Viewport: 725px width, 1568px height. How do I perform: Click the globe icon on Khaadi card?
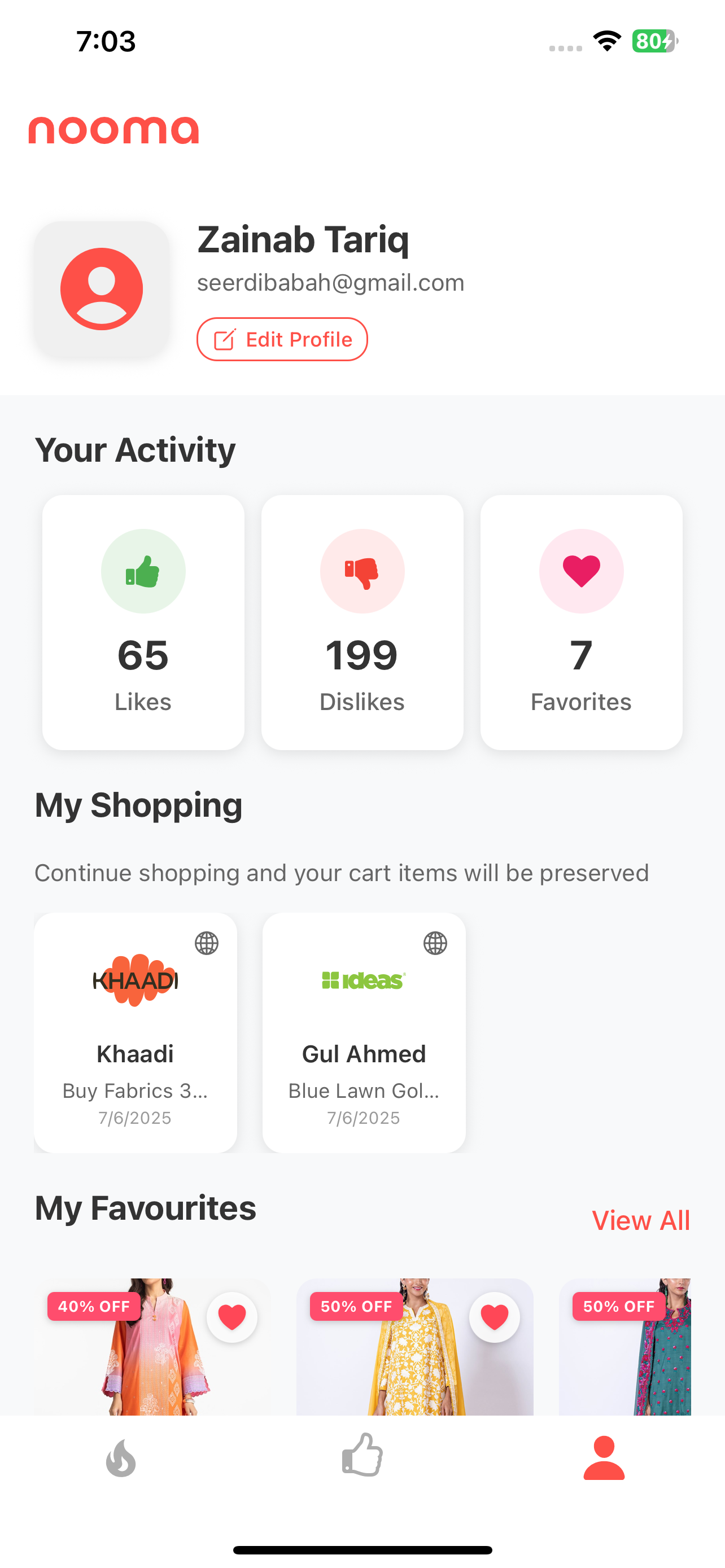pyautogui.click(x=206, y=943)
